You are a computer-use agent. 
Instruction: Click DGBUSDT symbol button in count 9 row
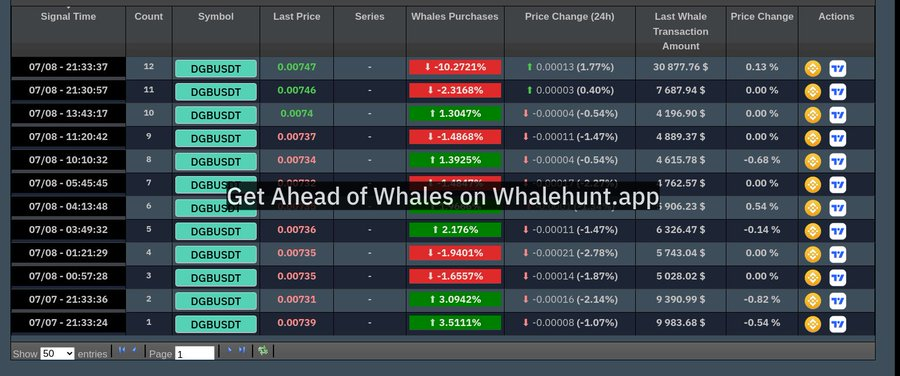[216, 138]
